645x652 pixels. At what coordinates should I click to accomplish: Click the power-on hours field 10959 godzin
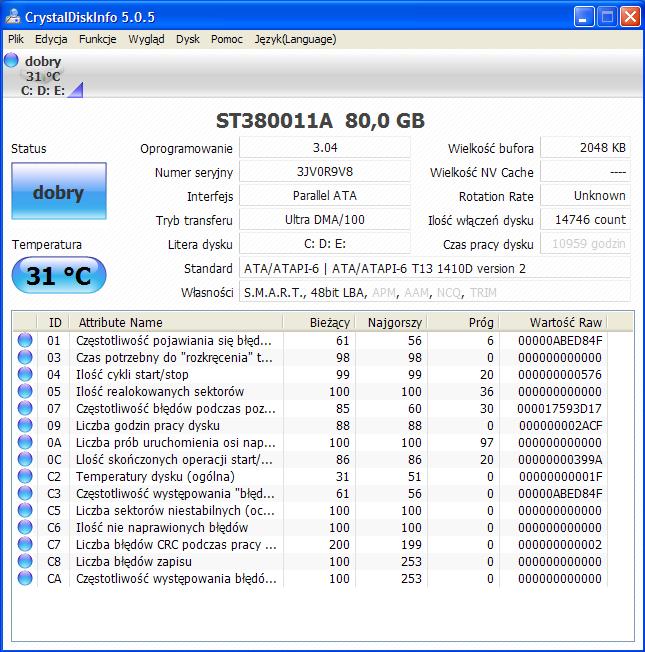click(x=585, y=244)
